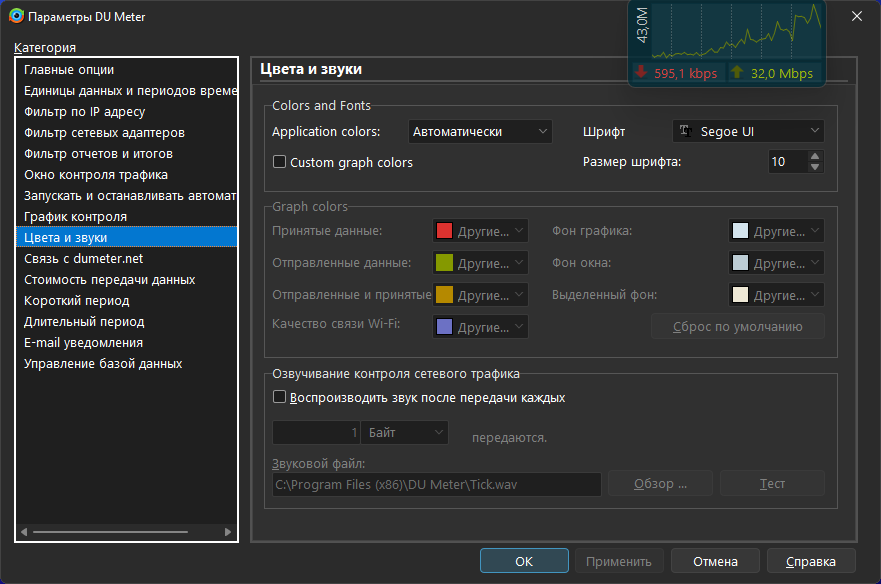This screenshot has height=584, width=881.
Task: Select Главные опции in the category list
Action: pyautogui.click(x=69, y=70)
